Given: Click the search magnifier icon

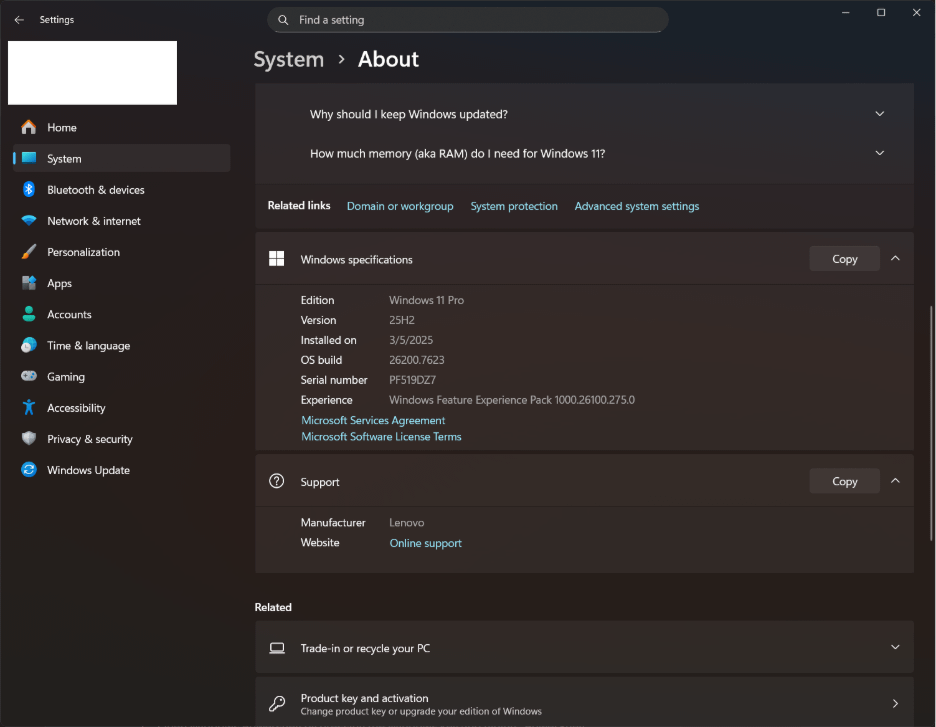Looking at the screenshot, I should pos(284,20).
